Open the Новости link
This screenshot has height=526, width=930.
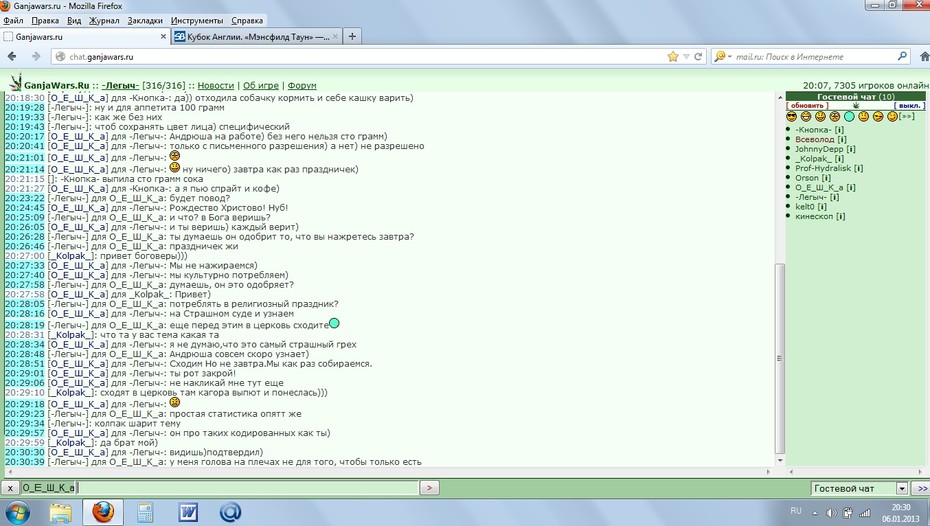point(216,85)
